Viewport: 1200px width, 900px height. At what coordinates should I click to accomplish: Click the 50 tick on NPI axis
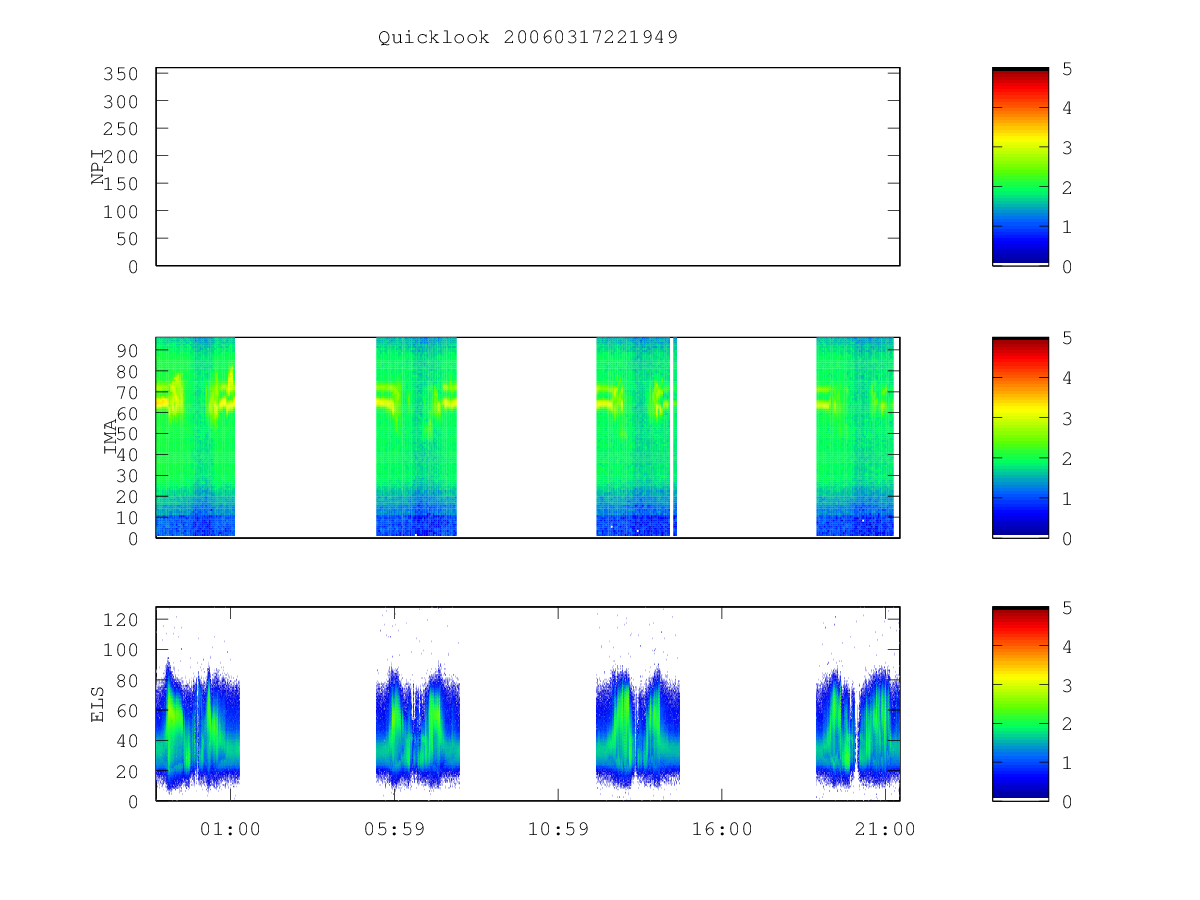point(127,239)
